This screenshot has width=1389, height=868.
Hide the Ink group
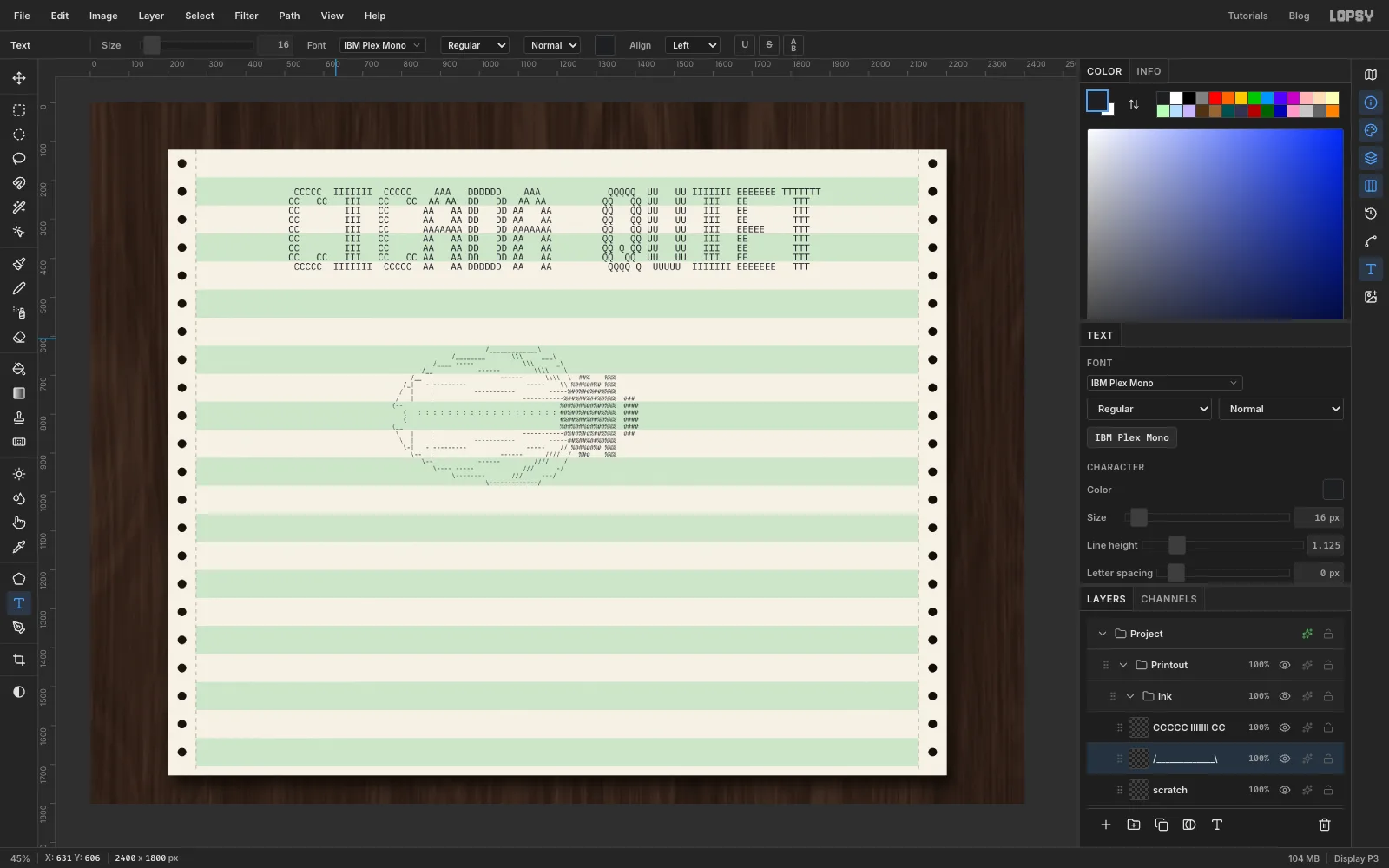(x=1285, y=696)
